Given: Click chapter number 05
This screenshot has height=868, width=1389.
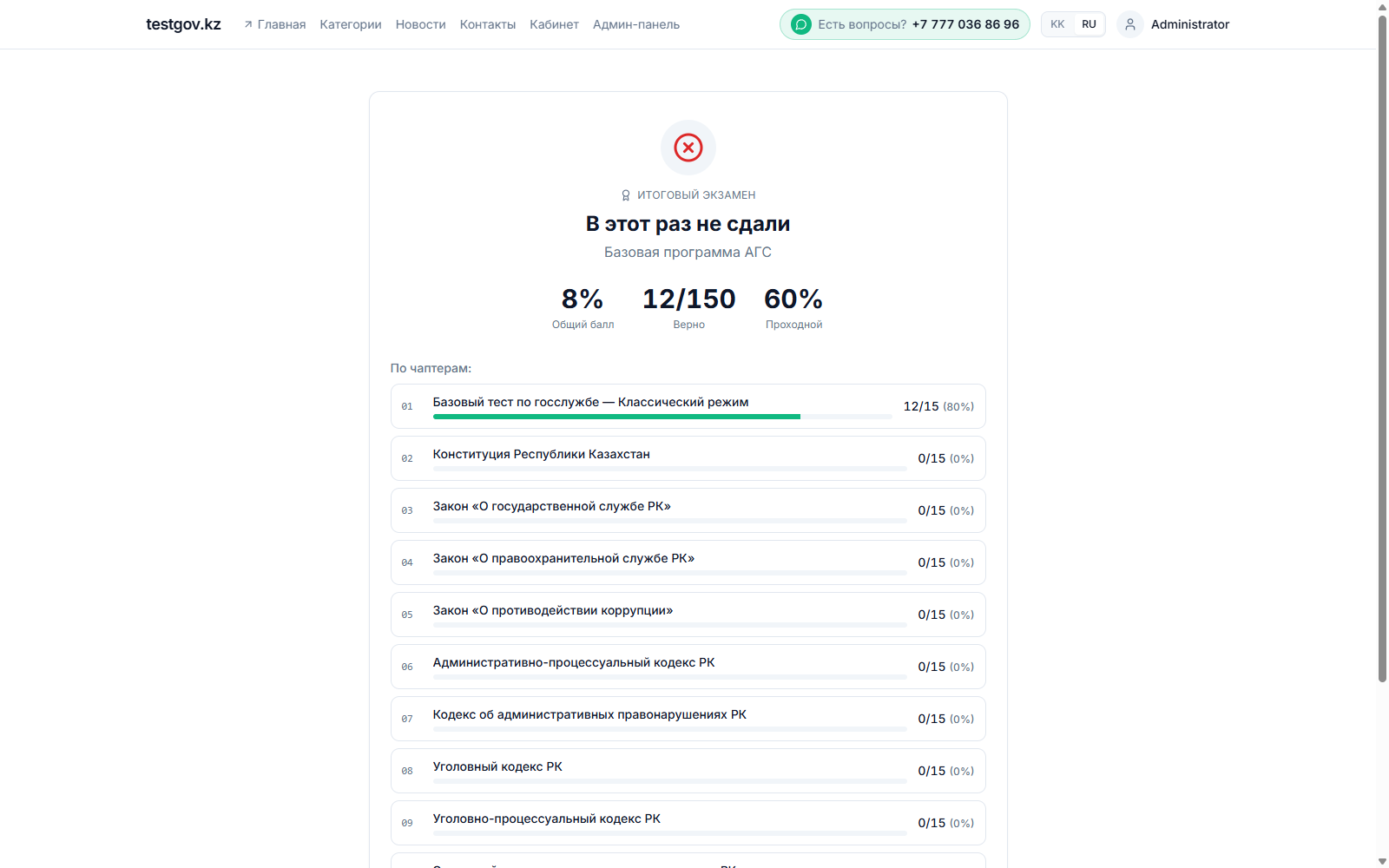Looking at the screenshot, I should [407, 615].
